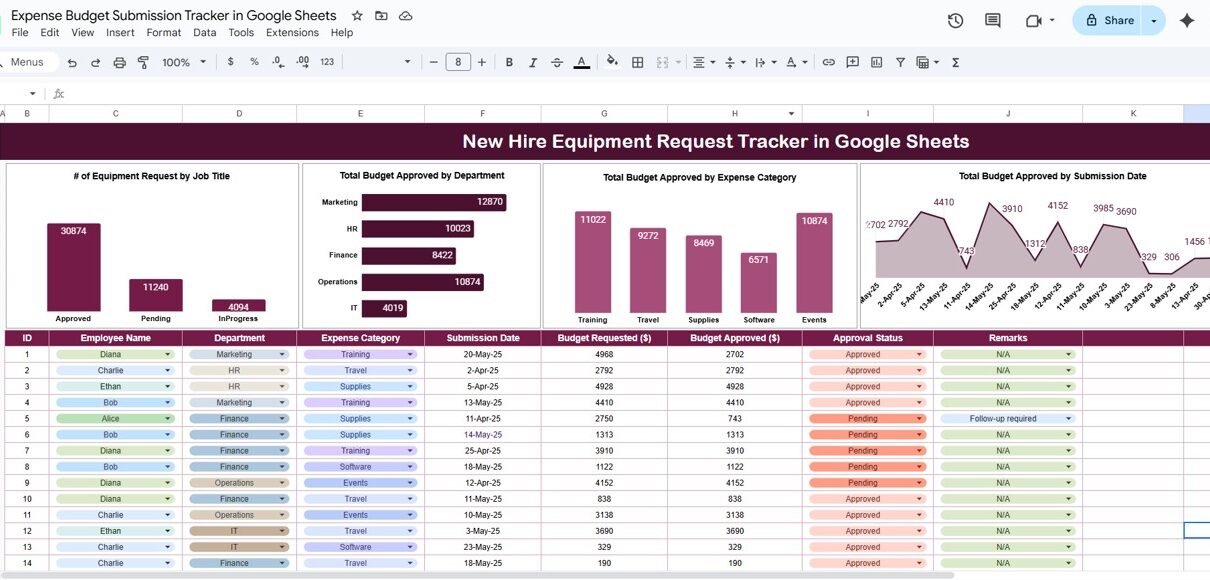Toggle bold formatting
Viewport: 1210px width, 580px height.
509,62
